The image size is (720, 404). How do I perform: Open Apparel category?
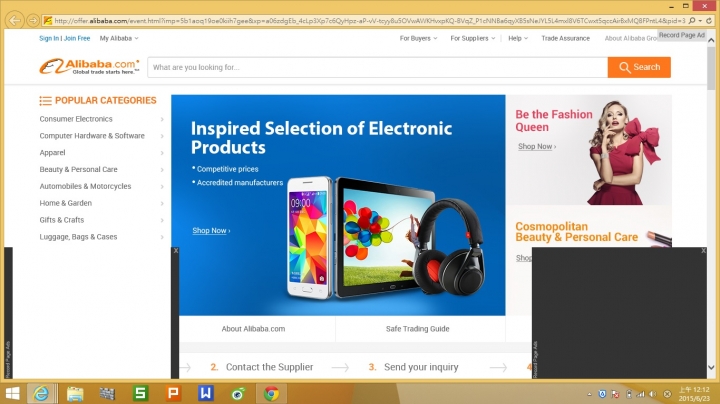pos(52,152)
